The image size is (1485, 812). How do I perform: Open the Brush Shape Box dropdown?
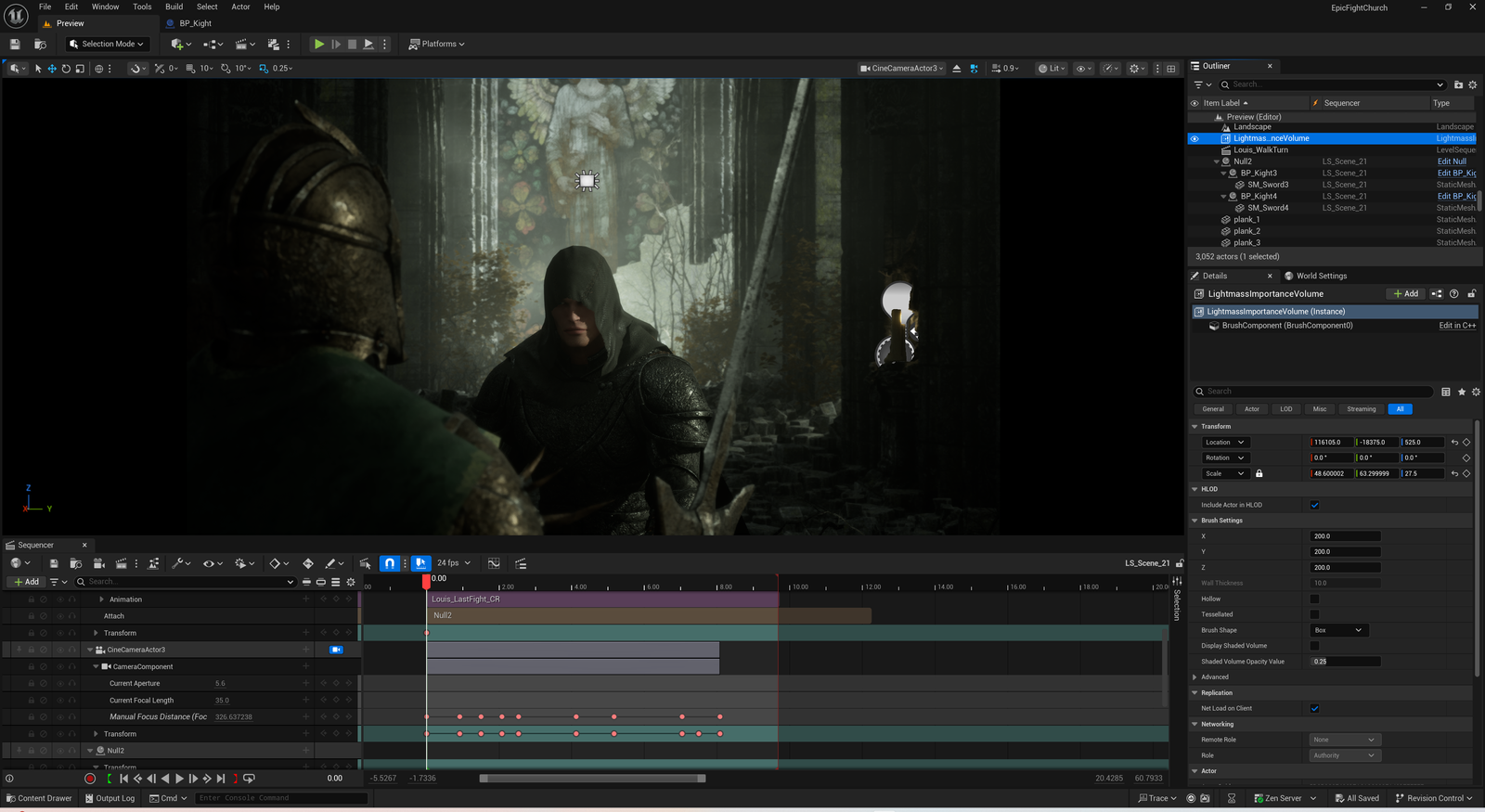coord(1338,630)
